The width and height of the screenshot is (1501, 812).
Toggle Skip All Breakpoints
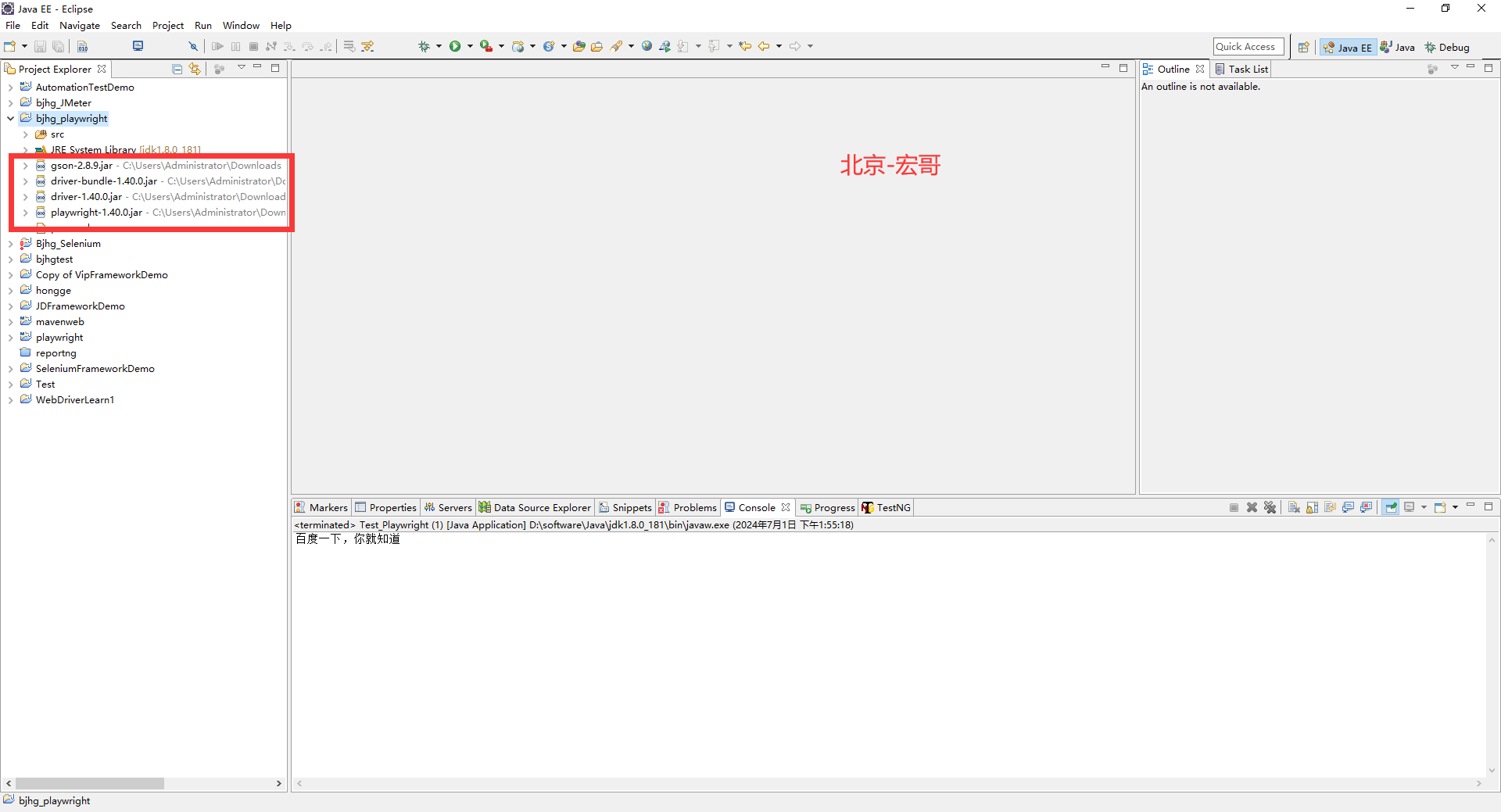(x=193, y=47)
